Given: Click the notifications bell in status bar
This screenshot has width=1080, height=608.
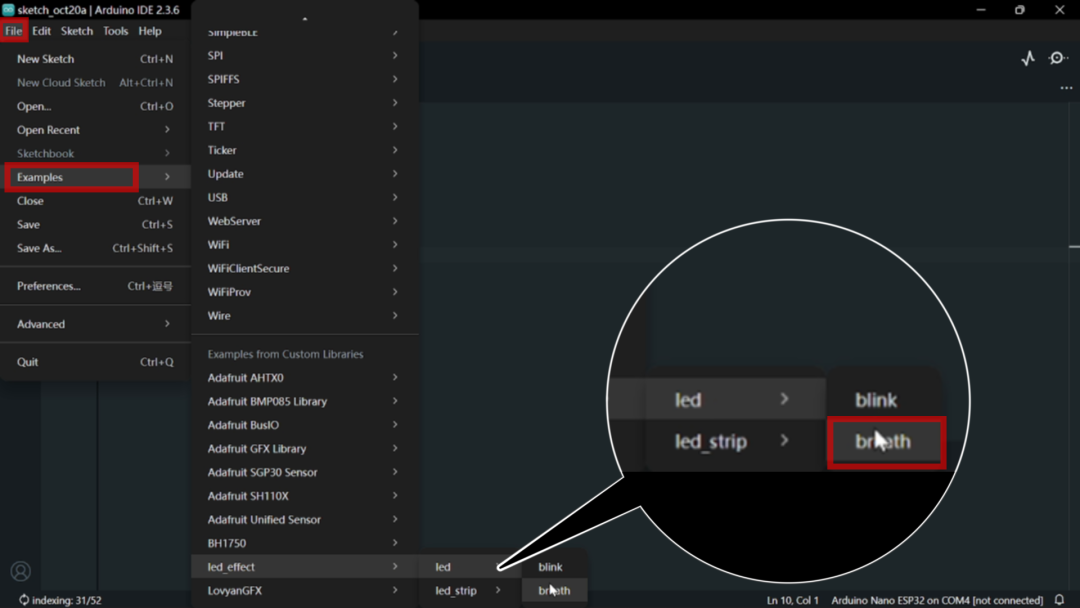Looking at the screenshot, I should (1059, 600).
